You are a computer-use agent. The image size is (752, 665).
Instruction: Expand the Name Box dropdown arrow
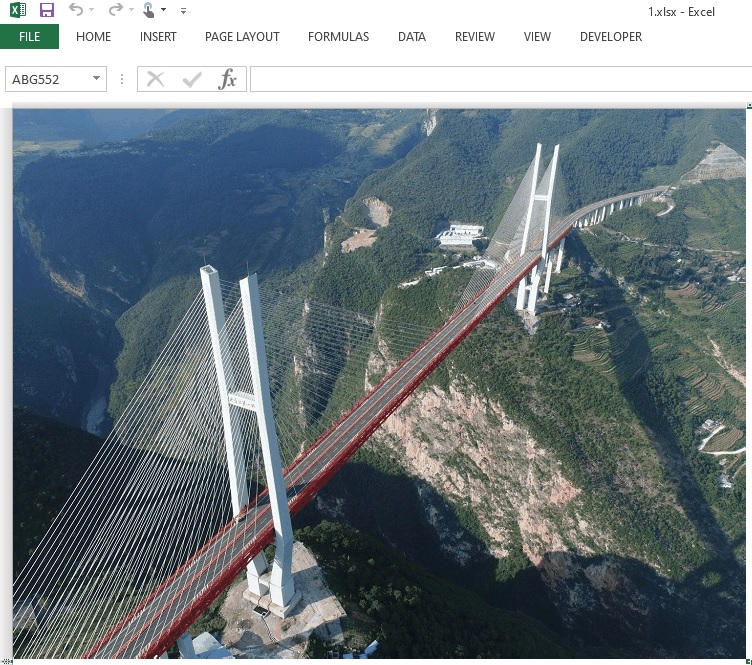(96, 80)
